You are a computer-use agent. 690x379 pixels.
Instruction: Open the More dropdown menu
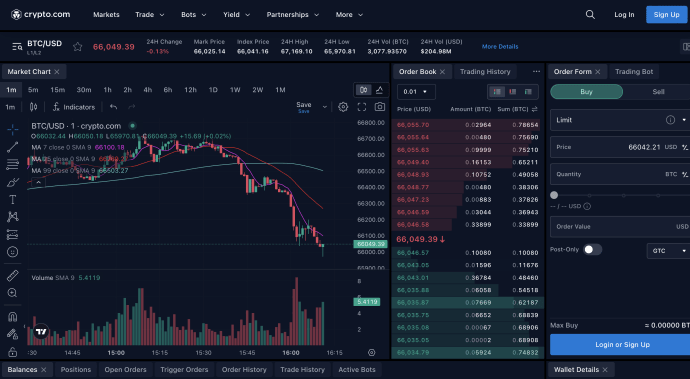pos(349,15)
